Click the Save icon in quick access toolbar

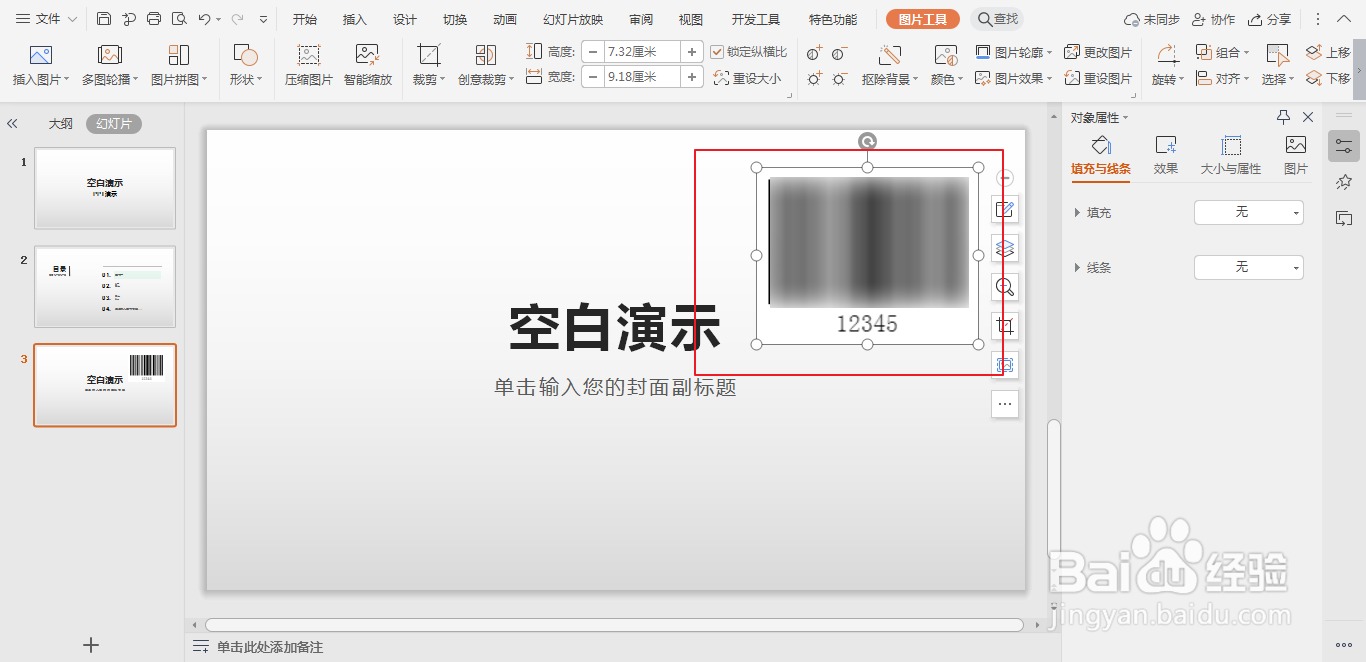pyautogui.click(x=104, y=19)
